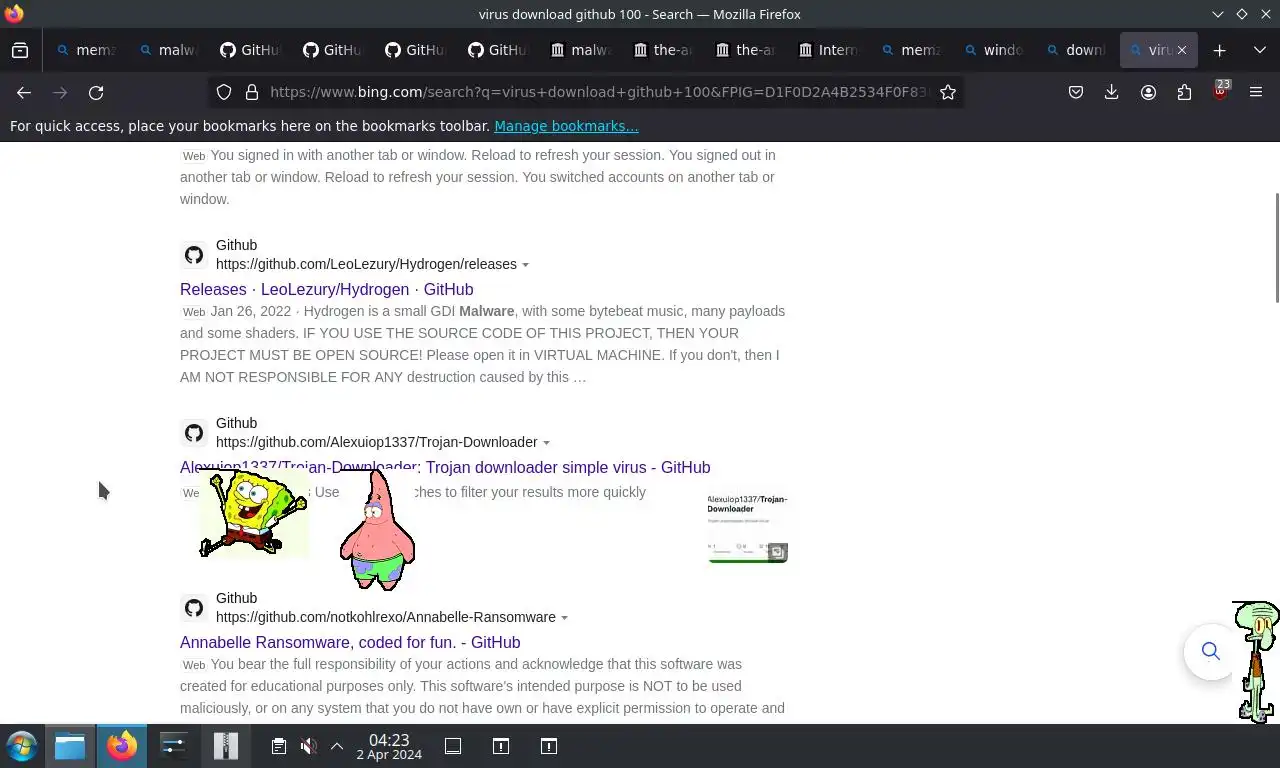Unmute the muted volume tray icon
The image size is (1280, 768).
309,746
